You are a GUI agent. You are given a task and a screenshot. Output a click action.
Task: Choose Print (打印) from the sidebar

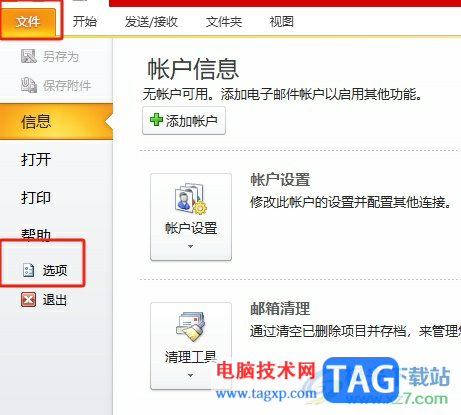[x=36, y=197]
